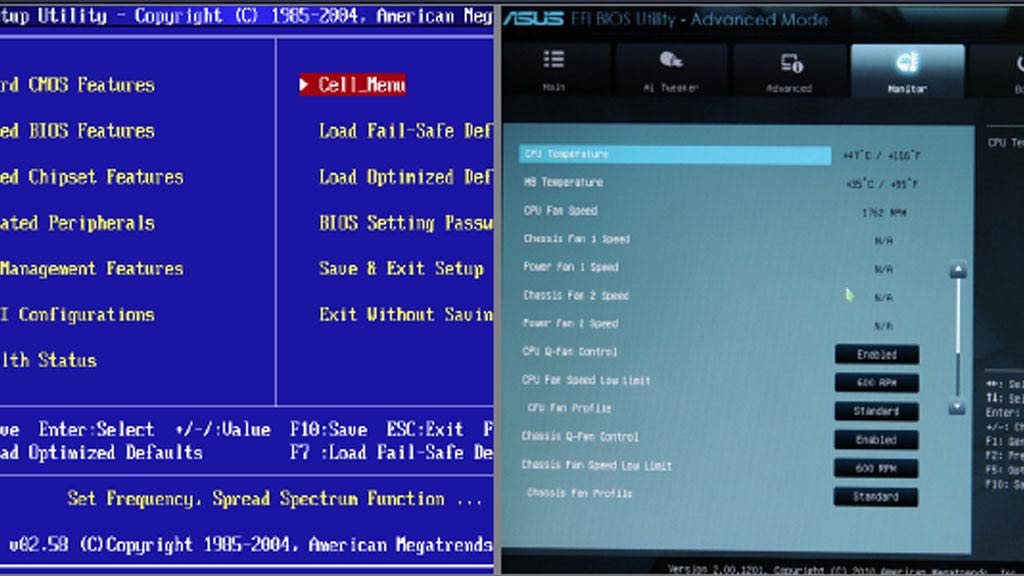
Task: Toggle CPU Q-Fan Control Enabled setting
Action: pyautogui.click(x=876, y=355)
